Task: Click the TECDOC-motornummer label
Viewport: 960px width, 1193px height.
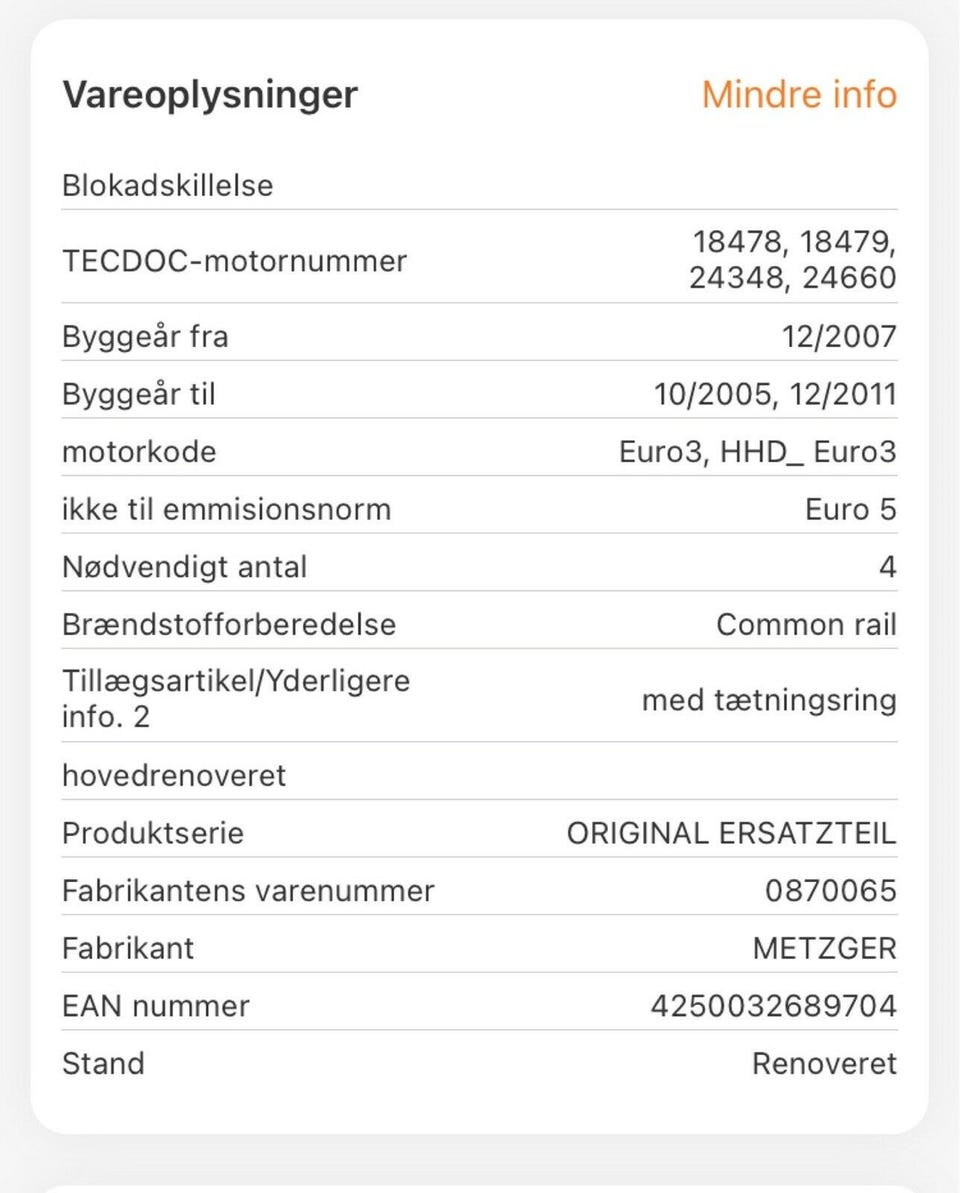Action: [234, 261]
